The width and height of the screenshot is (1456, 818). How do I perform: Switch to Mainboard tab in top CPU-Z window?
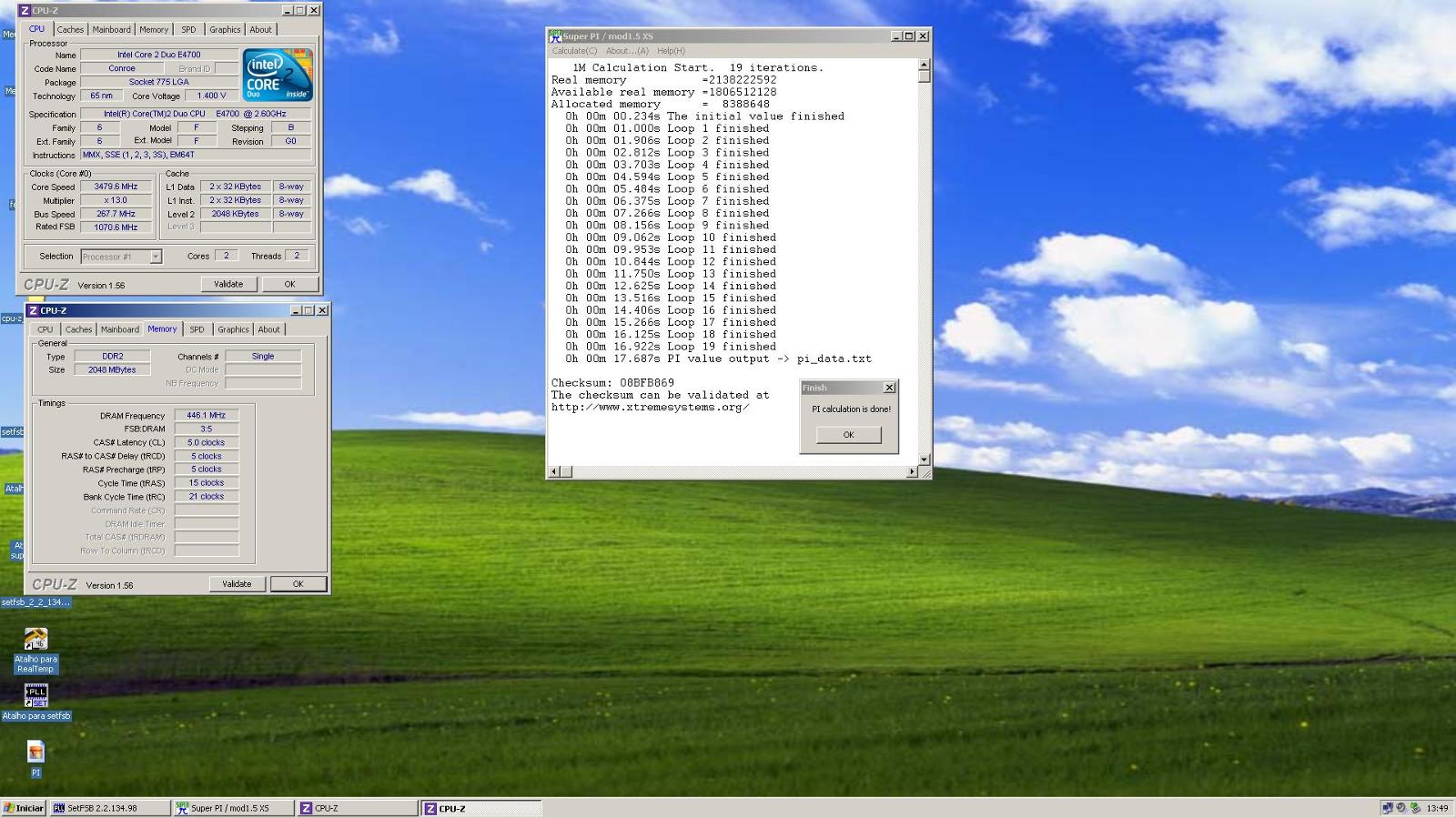tap(111, 29)
